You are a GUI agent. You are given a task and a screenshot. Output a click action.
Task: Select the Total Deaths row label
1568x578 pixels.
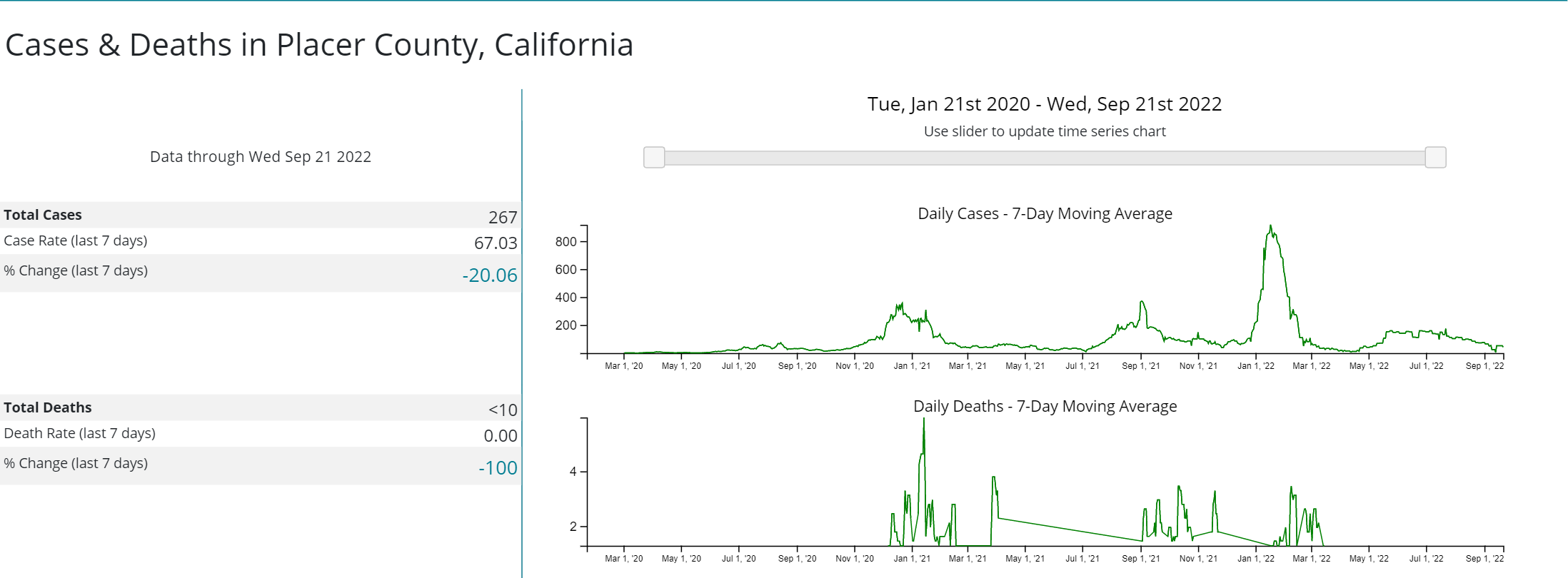pos(48,407)
